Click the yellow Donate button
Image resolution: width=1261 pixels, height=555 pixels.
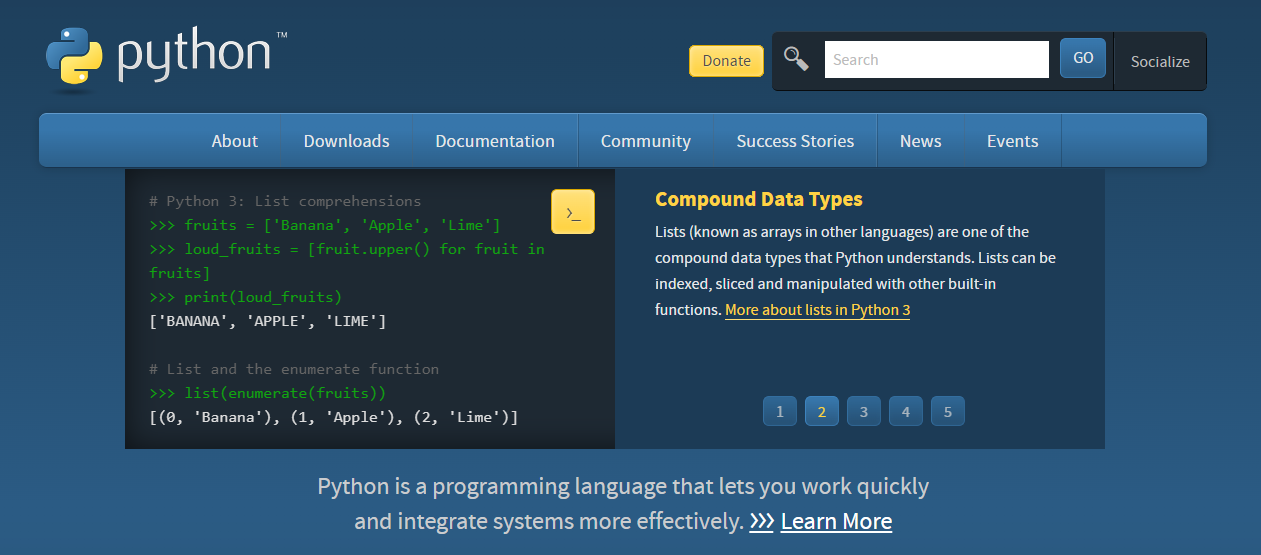(726, 61)
